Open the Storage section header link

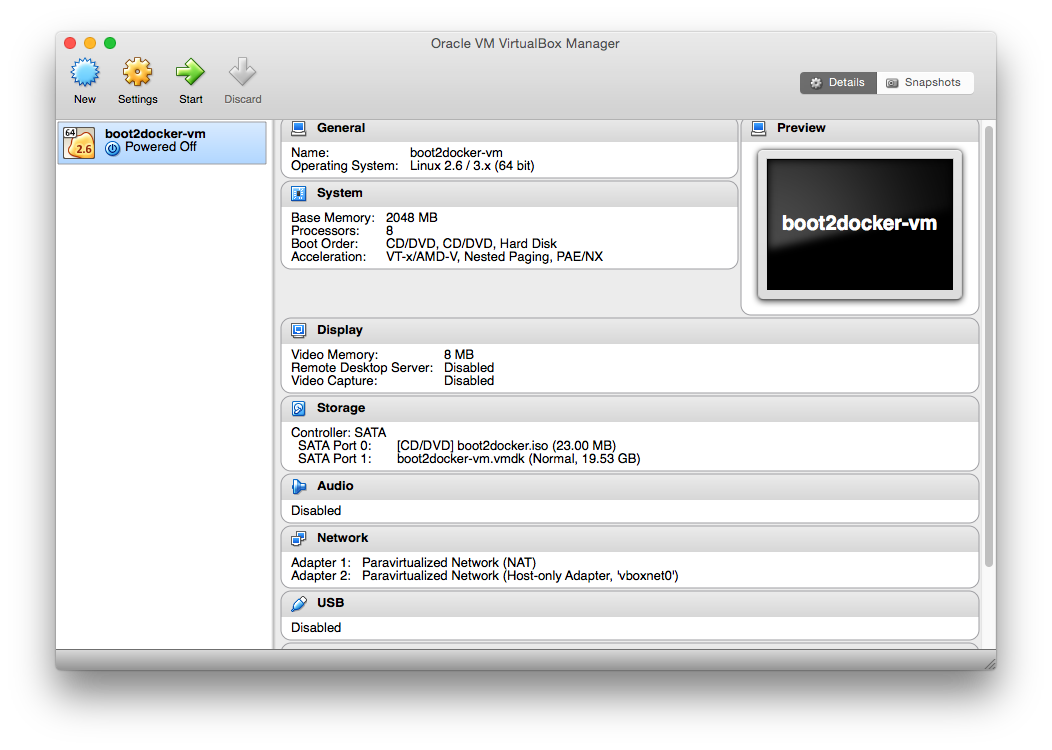pos(341,408)
